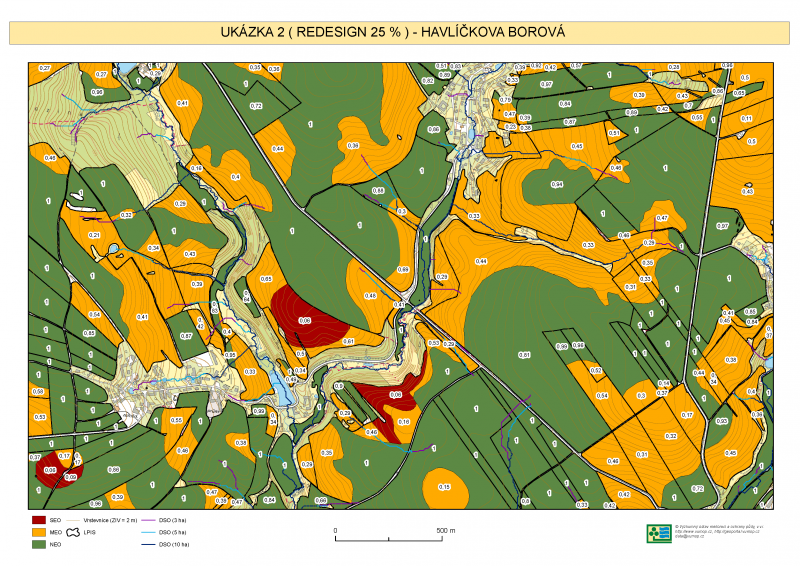Click the orange field labeled 0.65
This screenshot has height=566, width=800.
coord(267,279)
